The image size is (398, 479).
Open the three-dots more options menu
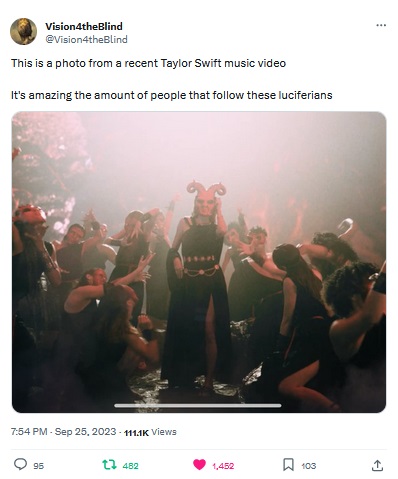point(381,25)
